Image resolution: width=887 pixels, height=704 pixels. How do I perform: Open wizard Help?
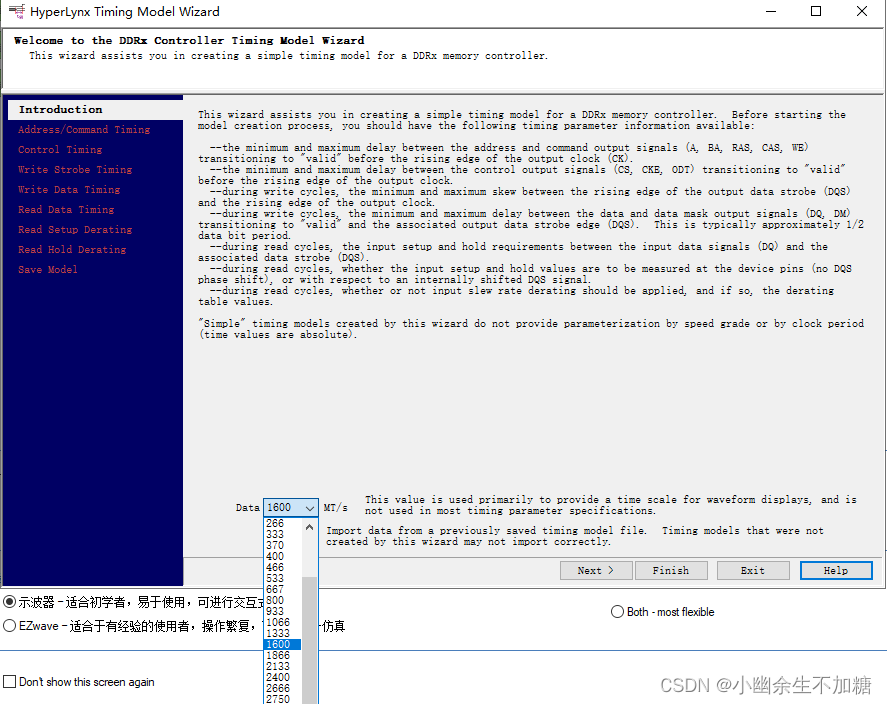[x=836, y=571]
